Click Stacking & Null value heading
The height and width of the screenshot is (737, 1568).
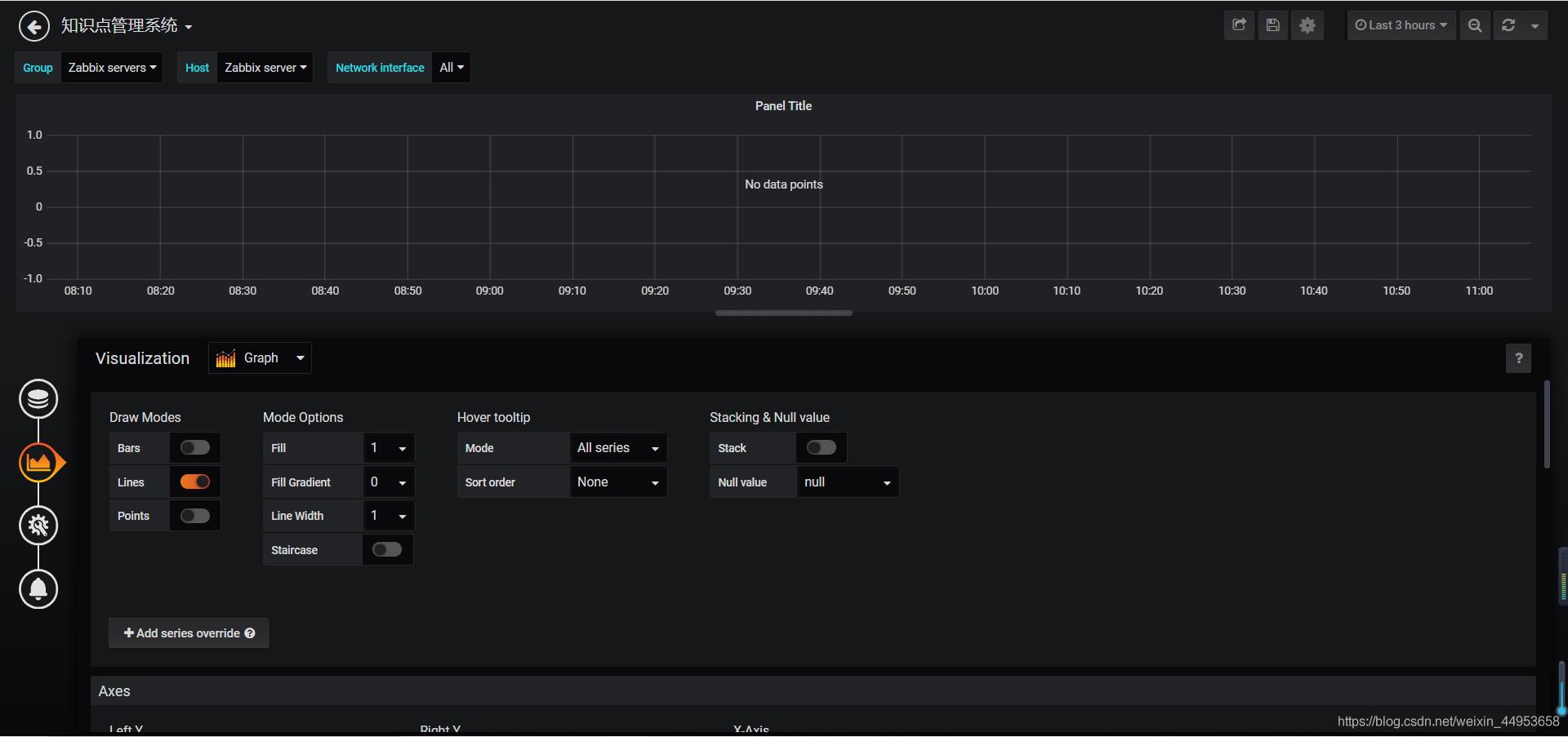click(769, 417)
